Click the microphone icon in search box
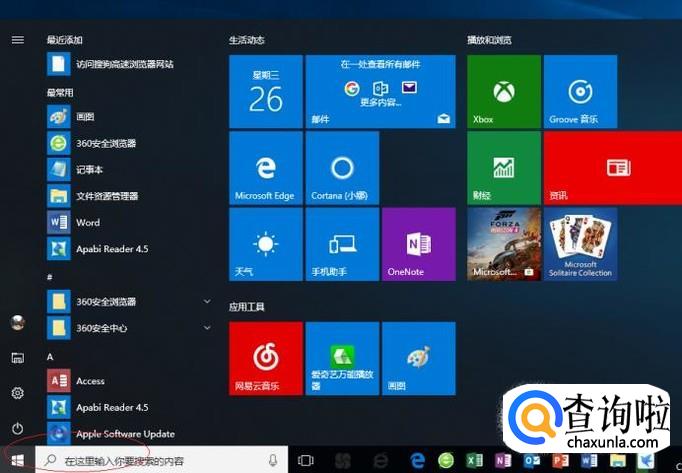 click(272, 460)
